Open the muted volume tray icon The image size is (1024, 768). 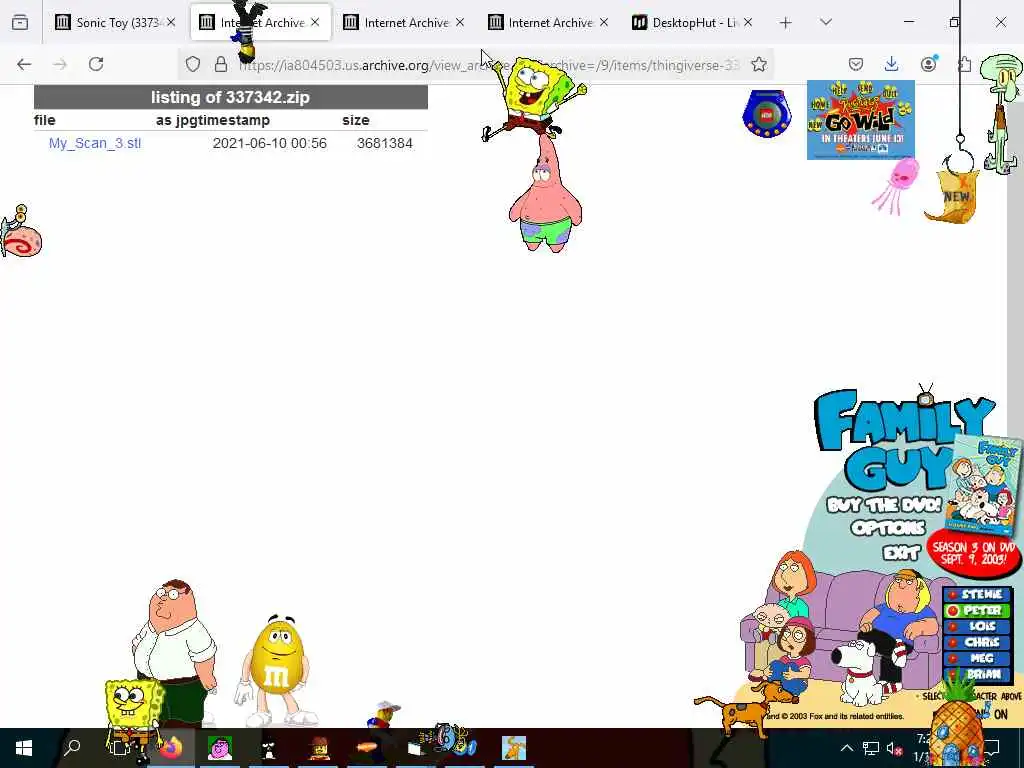(894, 748)
